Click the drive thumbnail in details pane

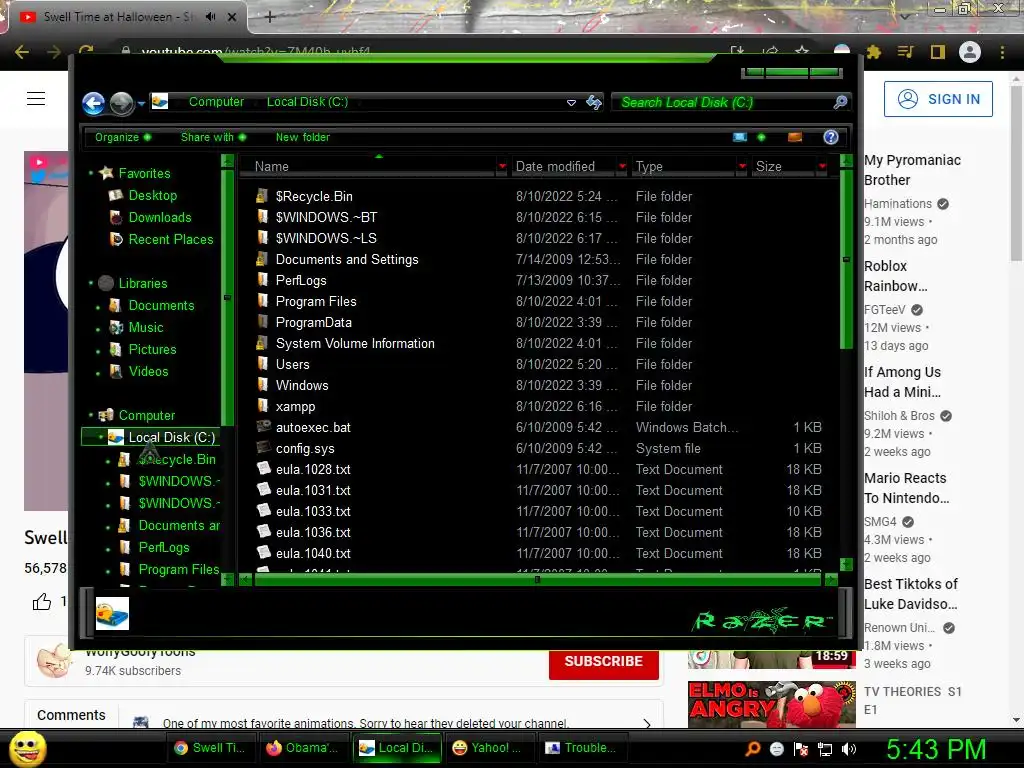coord(112,613)
